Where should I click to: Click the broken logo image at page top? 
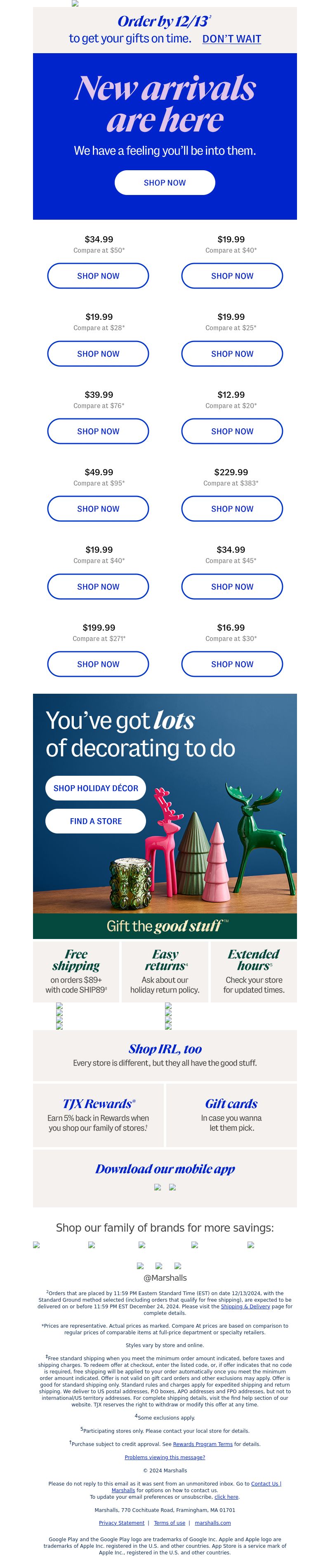(x=75, y=4)
